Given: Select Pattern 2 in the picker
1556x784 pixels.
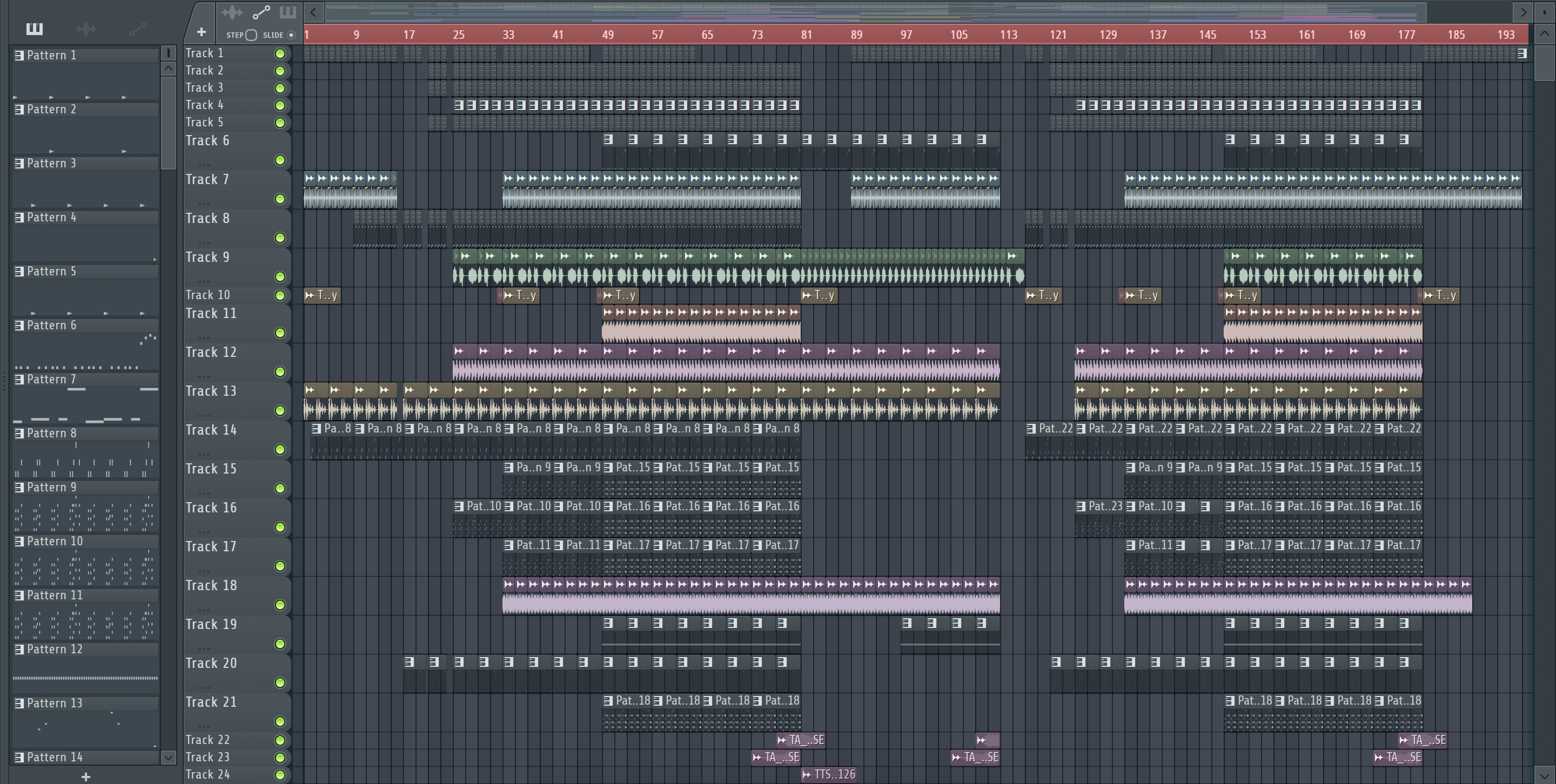Looking at the screenshot, I should [x=86, y=110].
